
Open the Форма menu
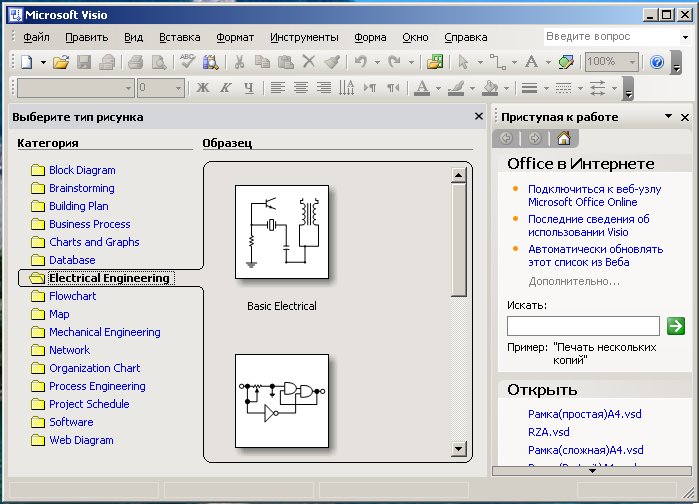click(370, 37)
